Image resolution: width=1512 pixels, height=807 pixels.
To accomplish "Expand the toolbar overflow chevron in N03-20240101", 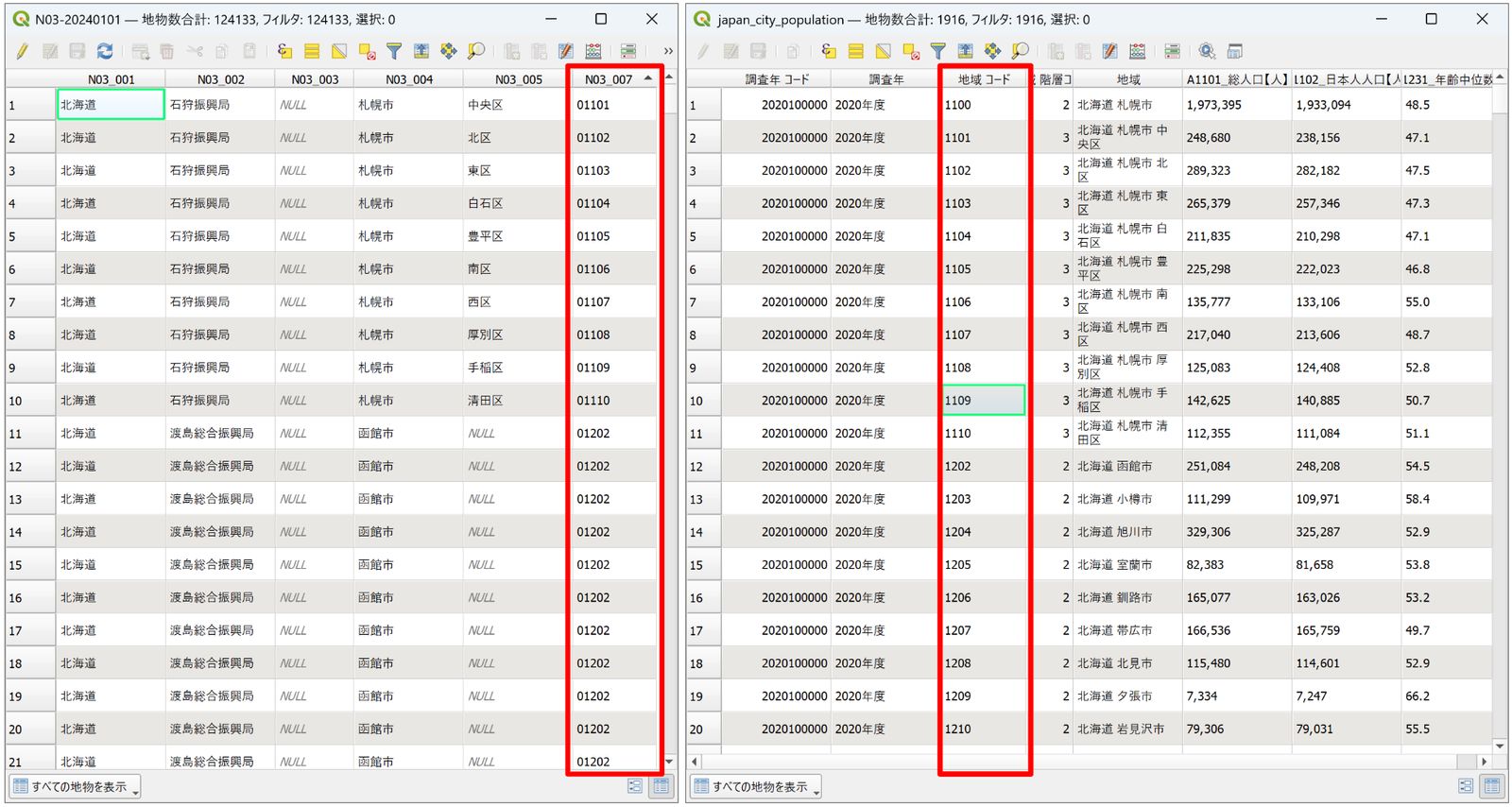I will point(668,51).
